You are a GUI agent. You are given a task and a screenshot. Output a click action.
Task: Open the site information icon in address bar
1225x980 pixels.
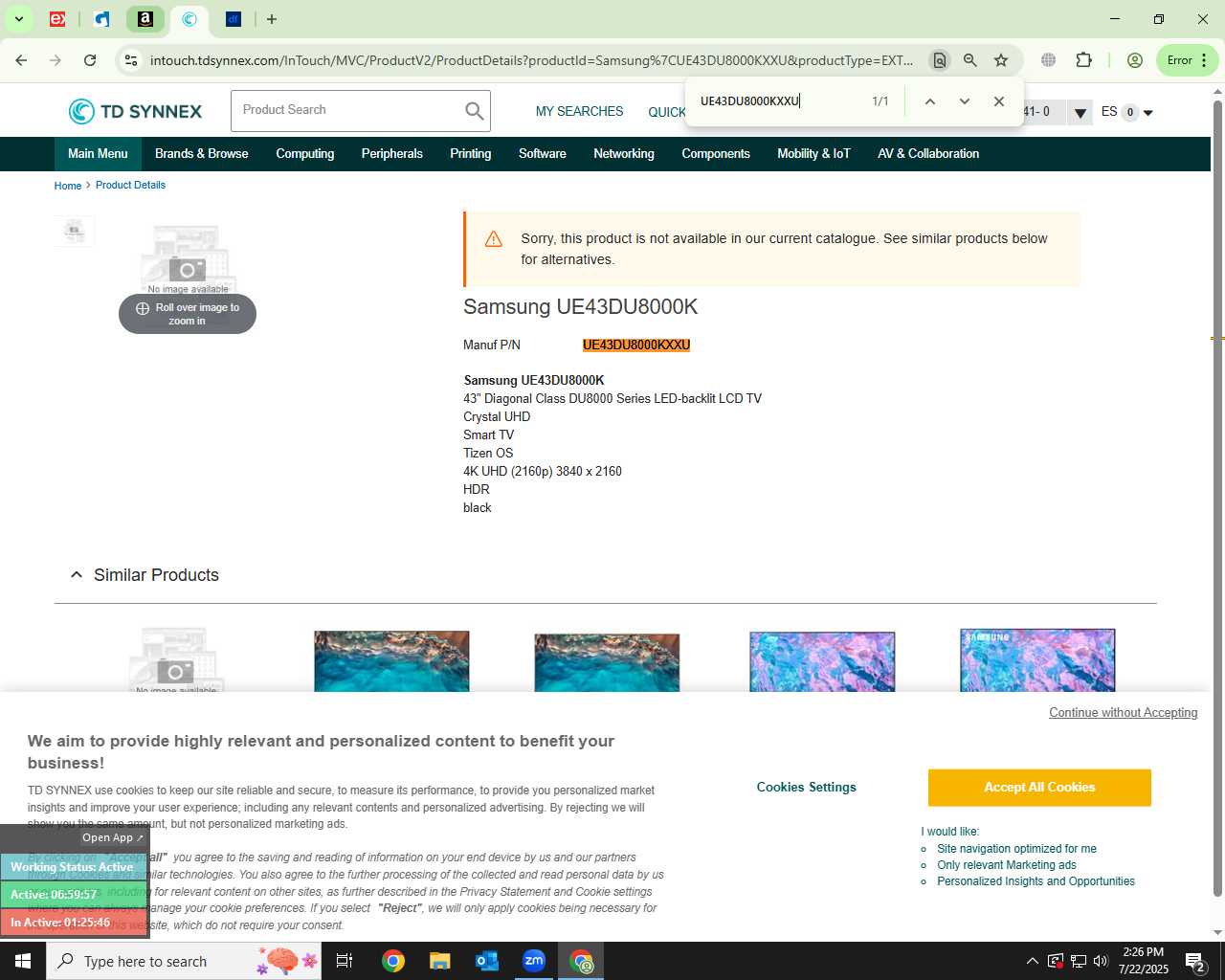(x=131, y=60)
